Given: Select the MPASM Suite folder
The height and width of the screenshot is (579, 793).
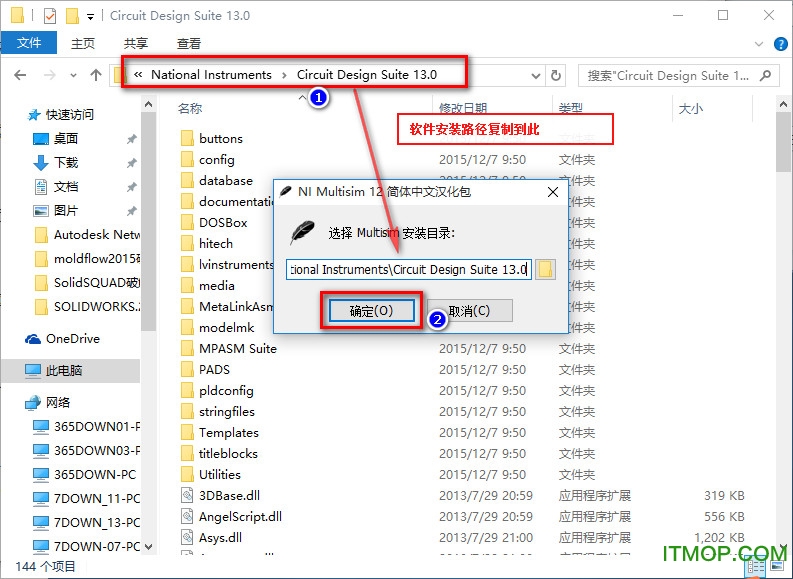Looking at the screenshot, I should pos(238,348).
